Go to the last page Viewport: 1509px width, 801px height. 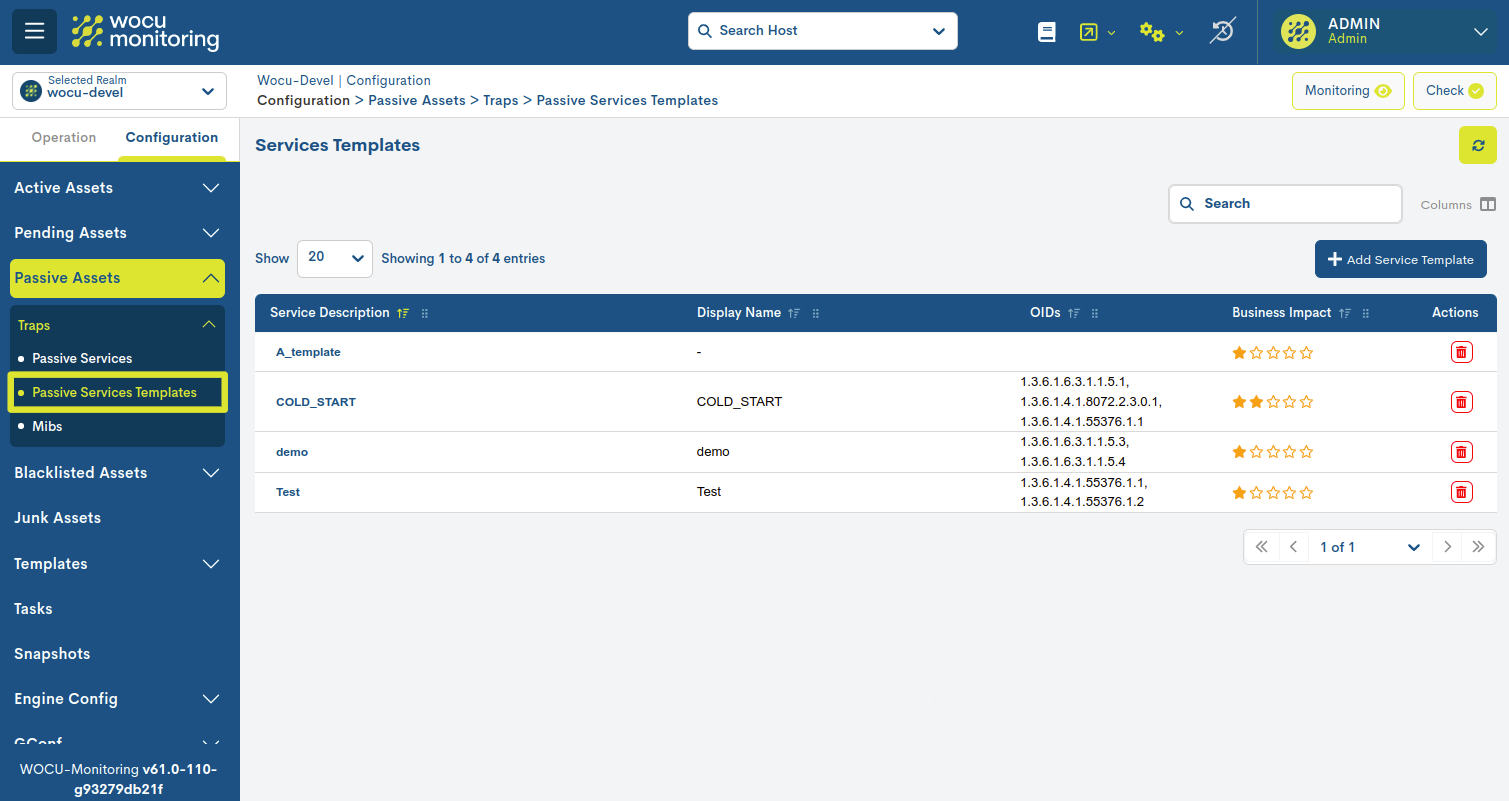click(x=1479, y=547)
